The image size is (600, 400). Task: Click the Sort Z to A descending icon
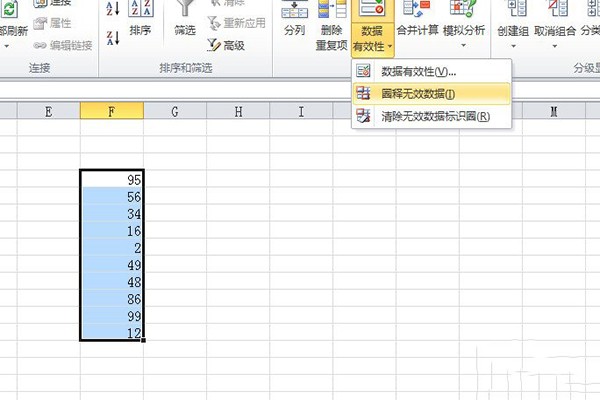[113, 38]
